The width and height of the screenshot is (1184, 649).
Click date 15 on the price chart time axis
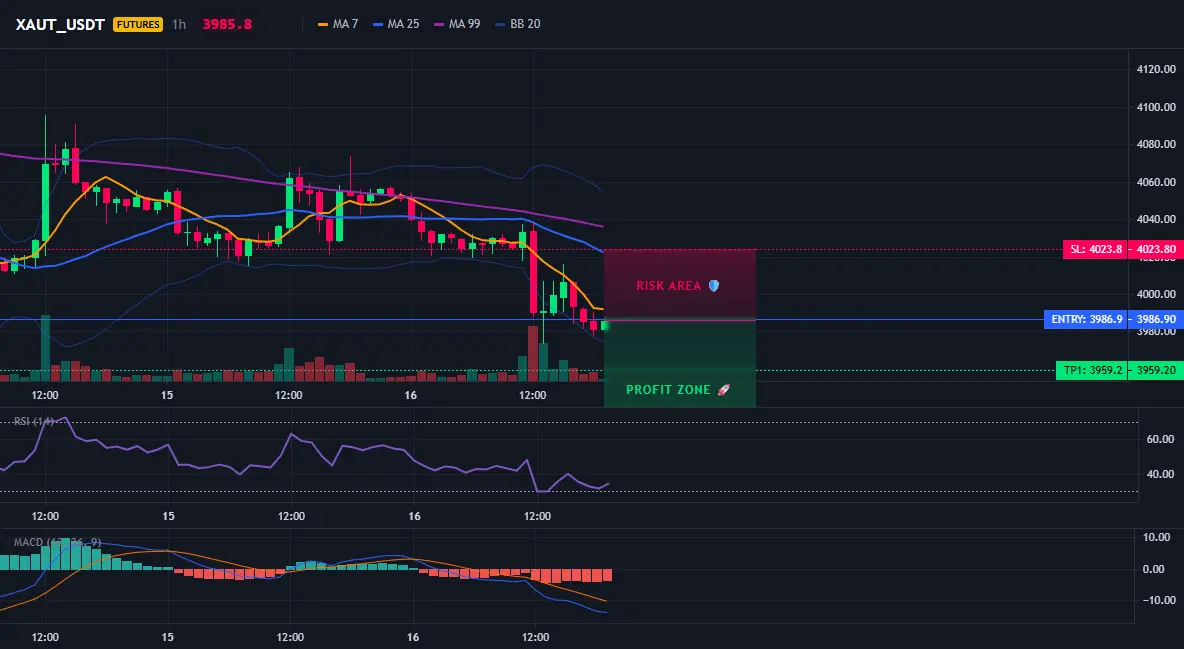(167, 395)
